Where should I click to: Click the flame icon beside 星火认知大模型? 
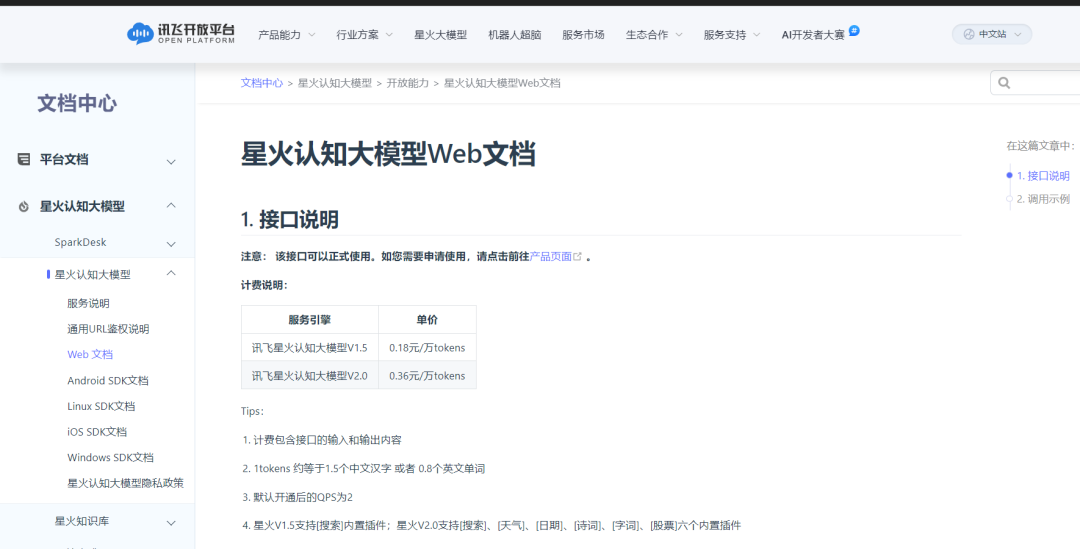(23, 207)
